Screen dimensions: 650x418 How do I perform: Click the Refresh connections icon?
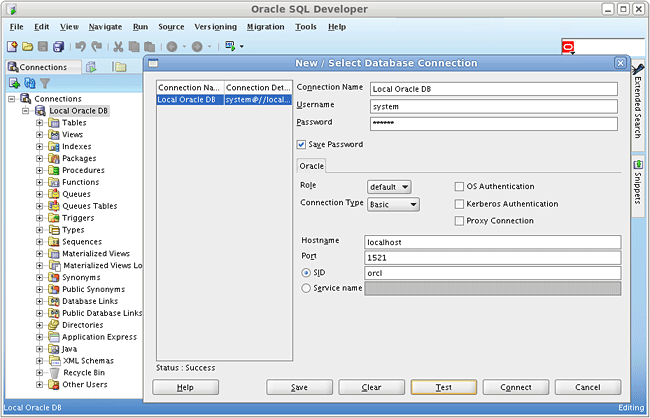click(29, 83)
